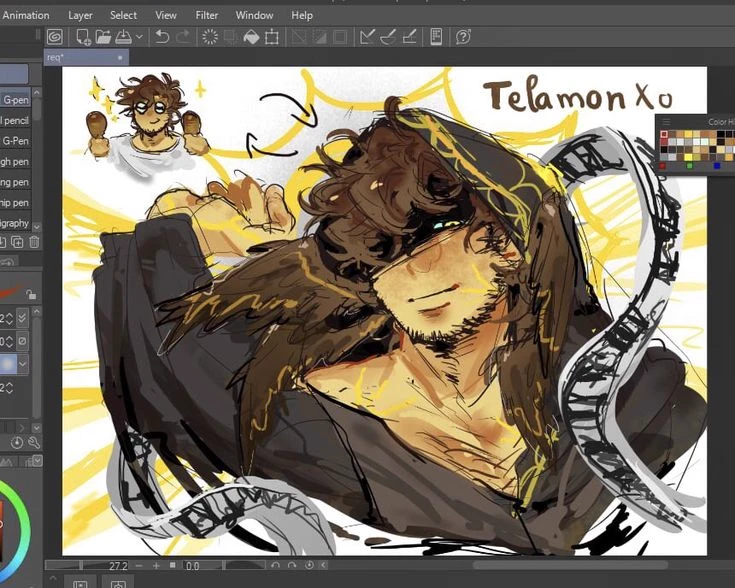This screenshot has height=588, width=735.
Task: Click the Deselect toolbar icon
Action: 299,37
